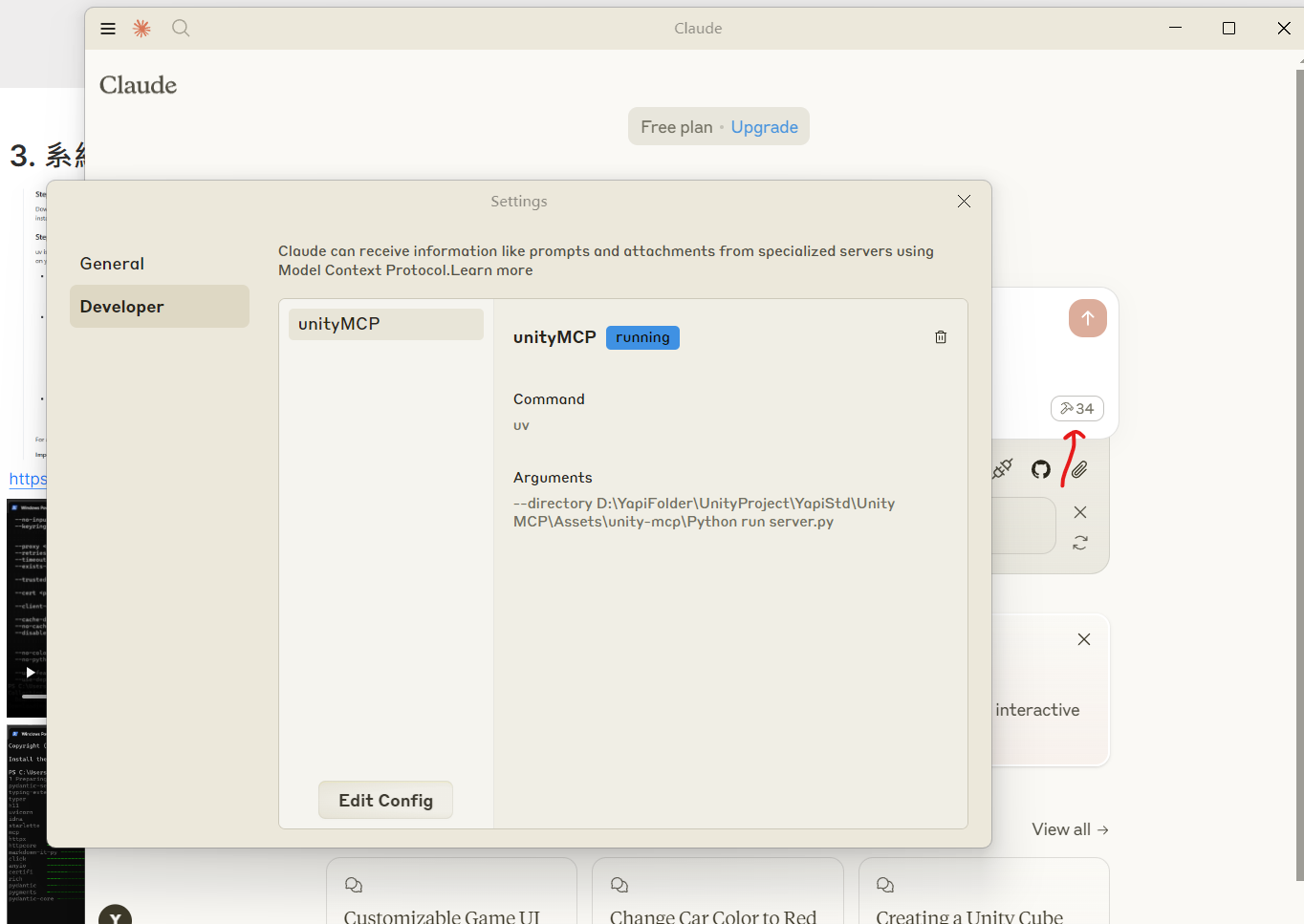Select the Developer settings tab
The image size is (1304, 924).
122,307
